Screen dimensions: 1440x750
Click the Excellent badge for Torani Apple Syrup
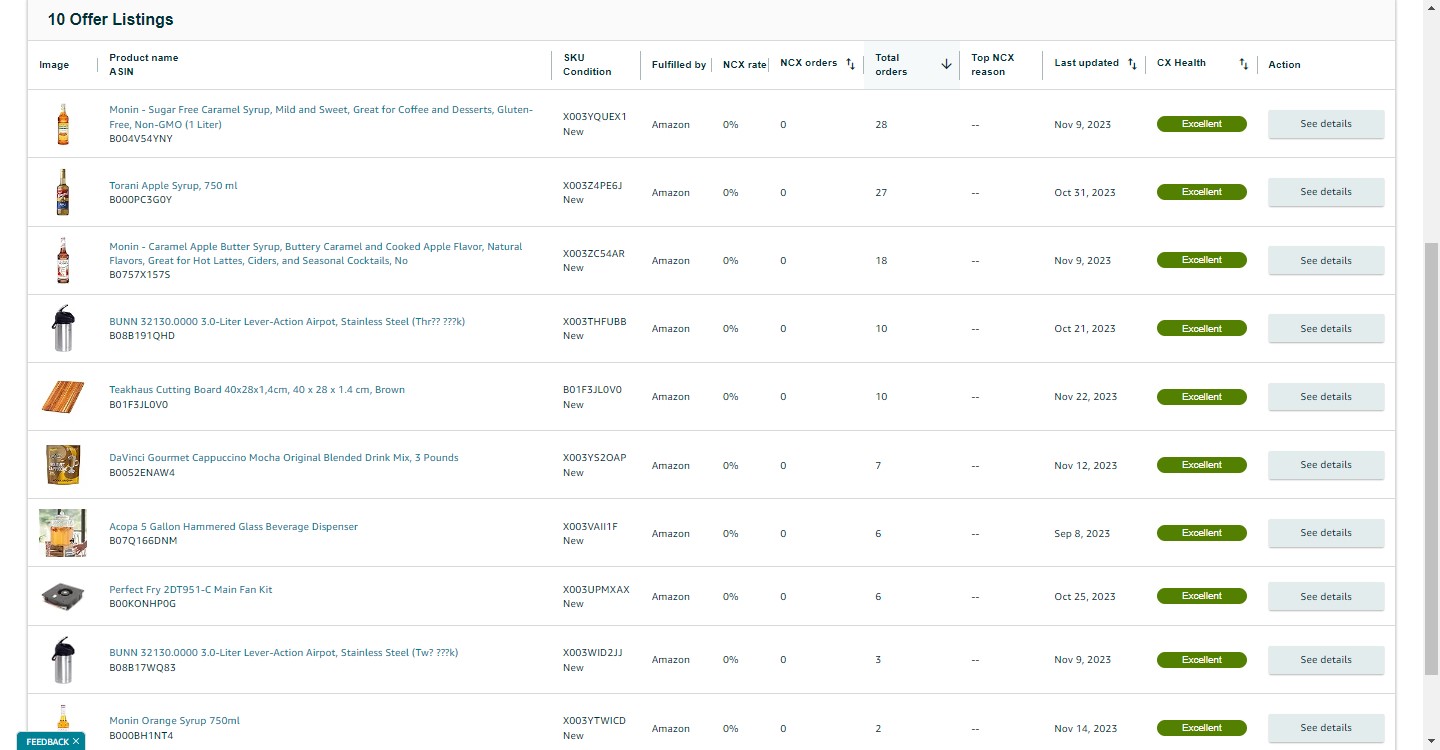(1202, 192)
